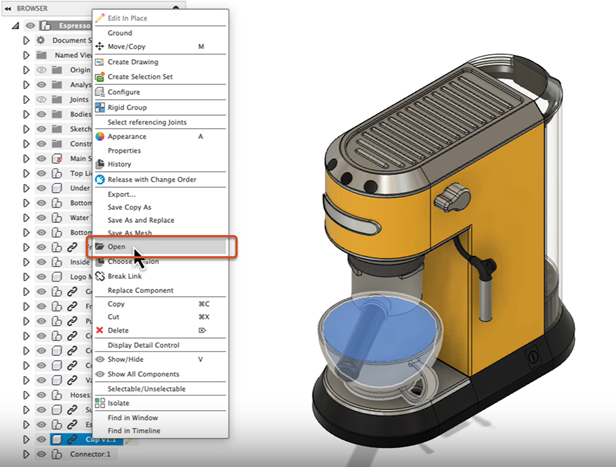Collapse the Espresso root tree node
This screenshot has height=467, width=616.
(x=15, y=26)
